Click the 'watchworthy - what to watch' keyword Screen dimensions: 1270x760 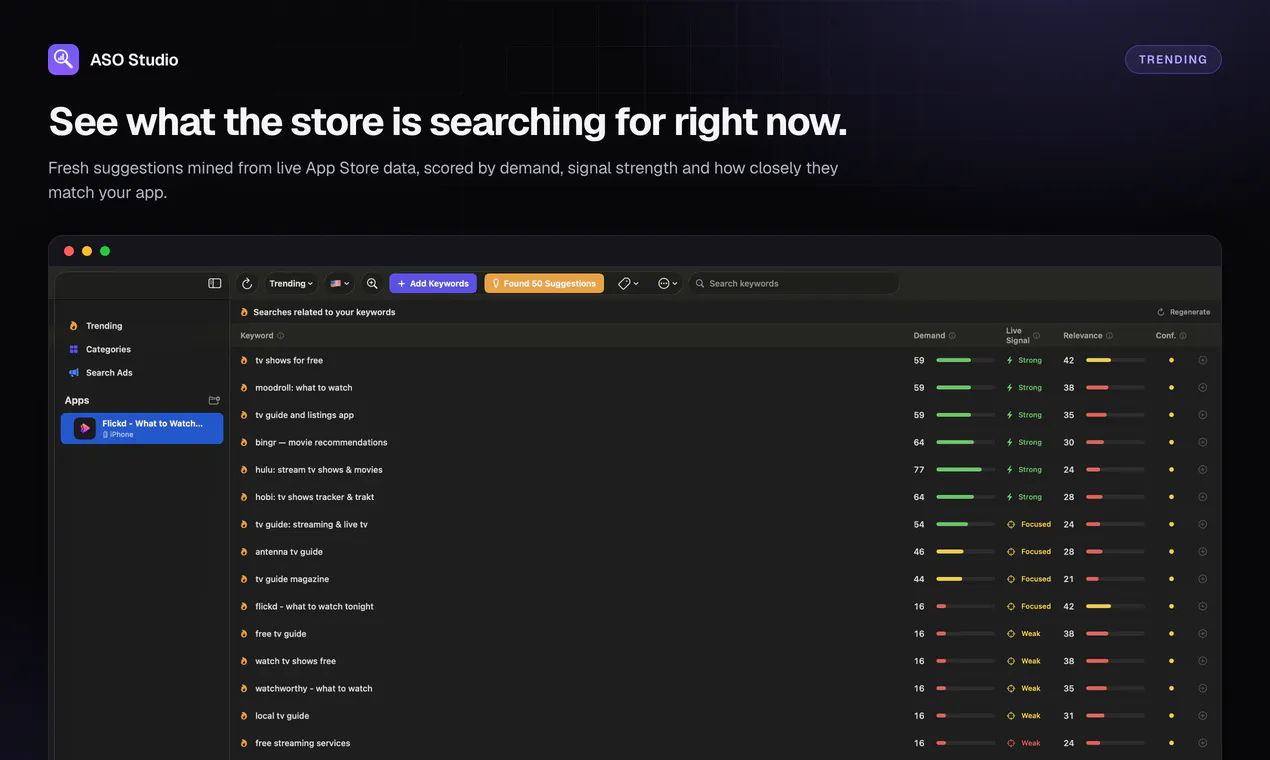point(314,688)
